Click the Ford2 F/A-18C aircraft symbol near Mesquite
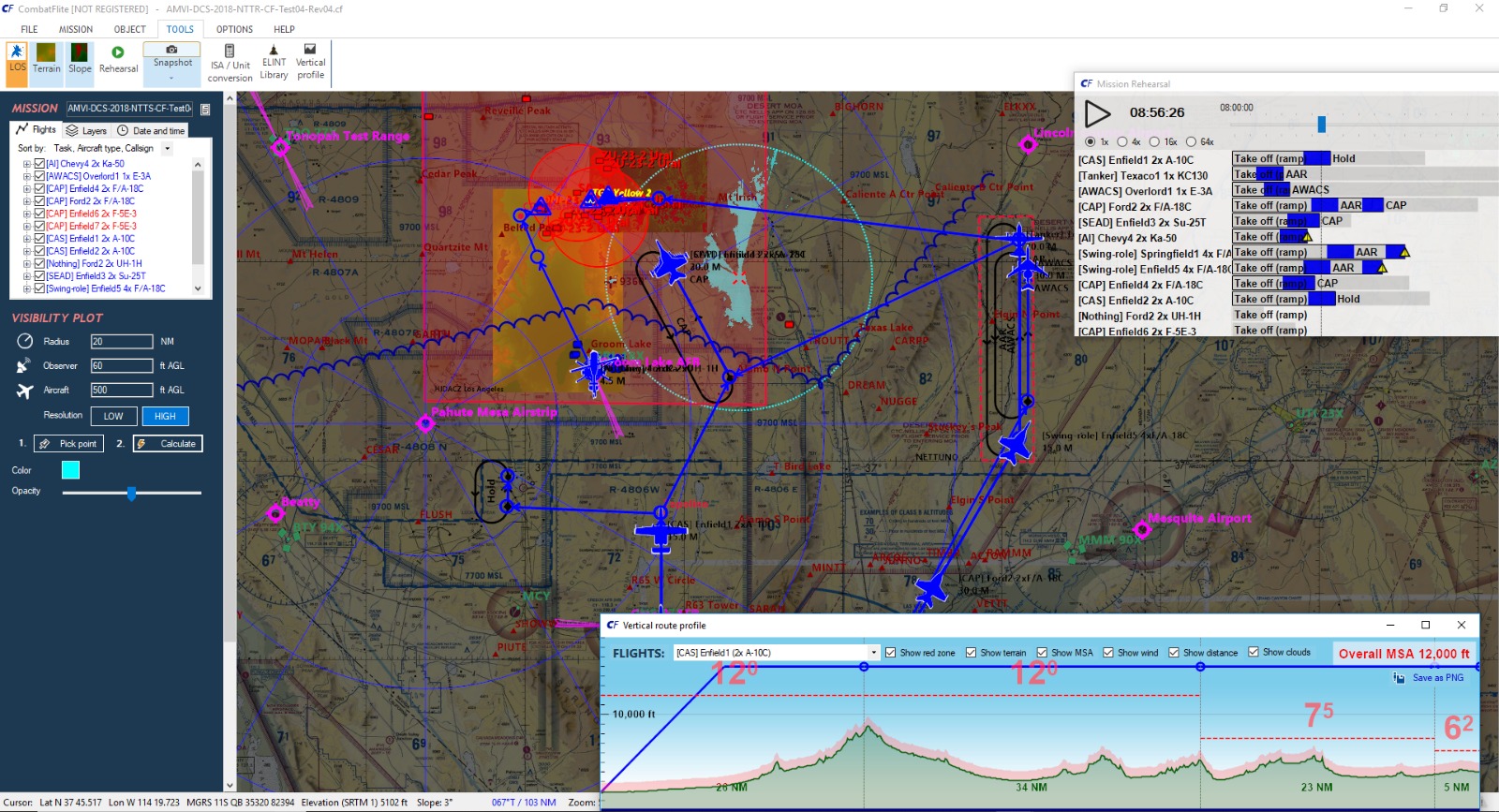This screenshot has height=812, width=1499. tap(931, 590)
